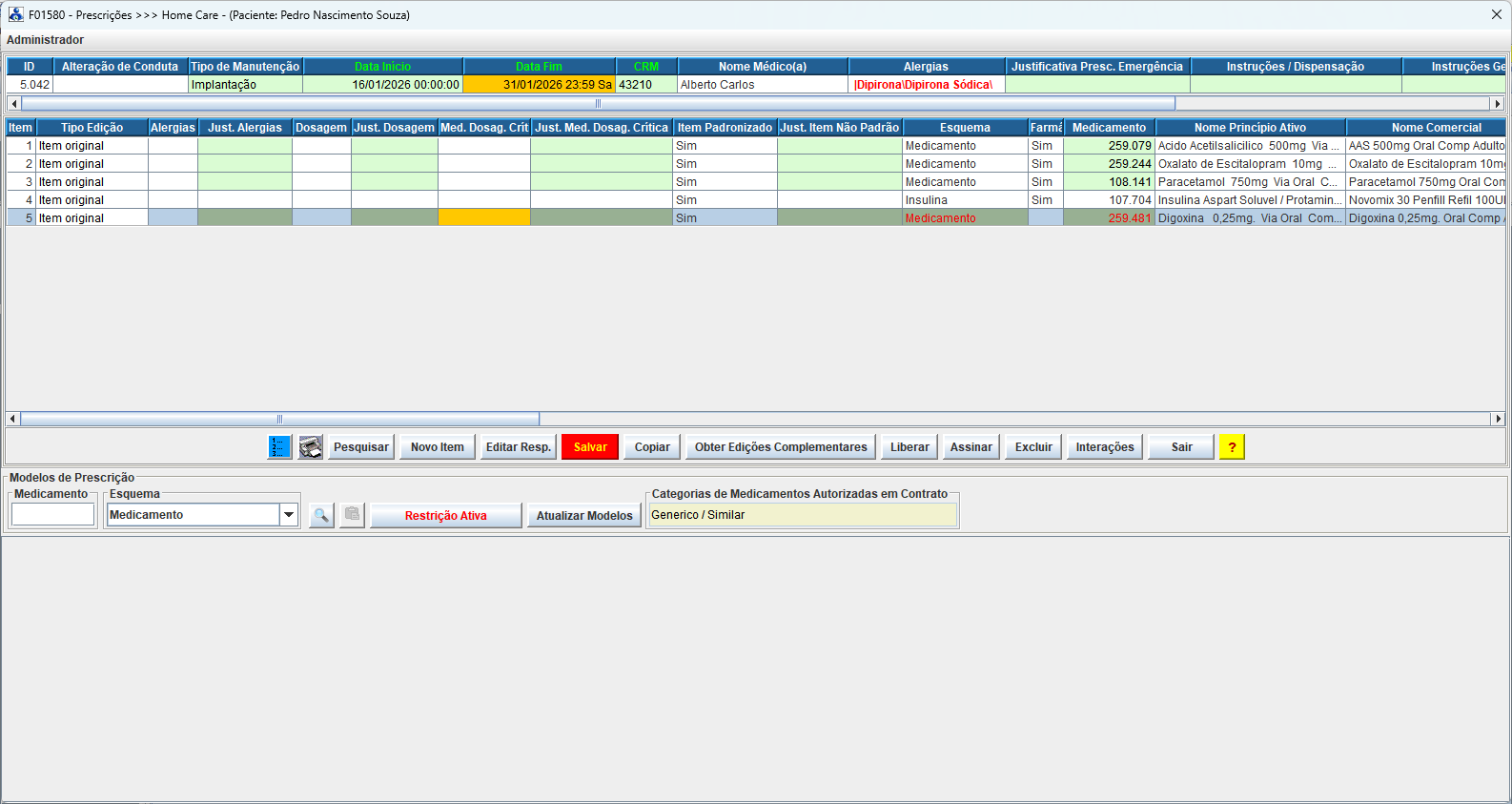The image size is (1512, 804).
Task: Click the application icon in title bar
Action: coord(15,15)
